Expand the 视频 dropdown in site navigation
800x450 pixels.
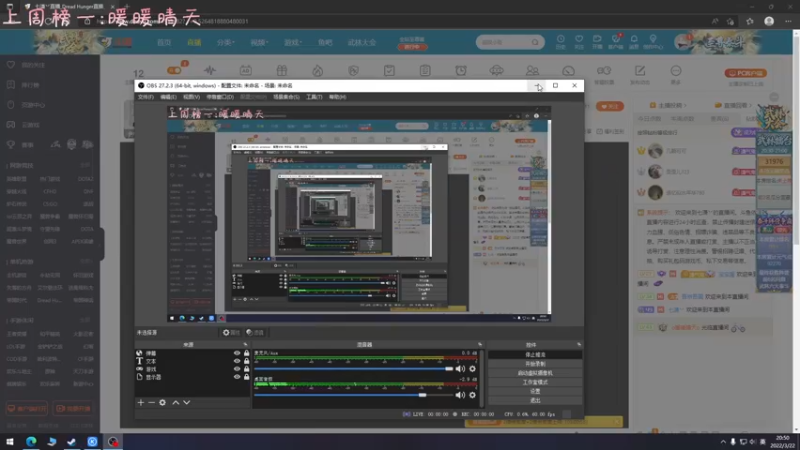pos(259,42)
